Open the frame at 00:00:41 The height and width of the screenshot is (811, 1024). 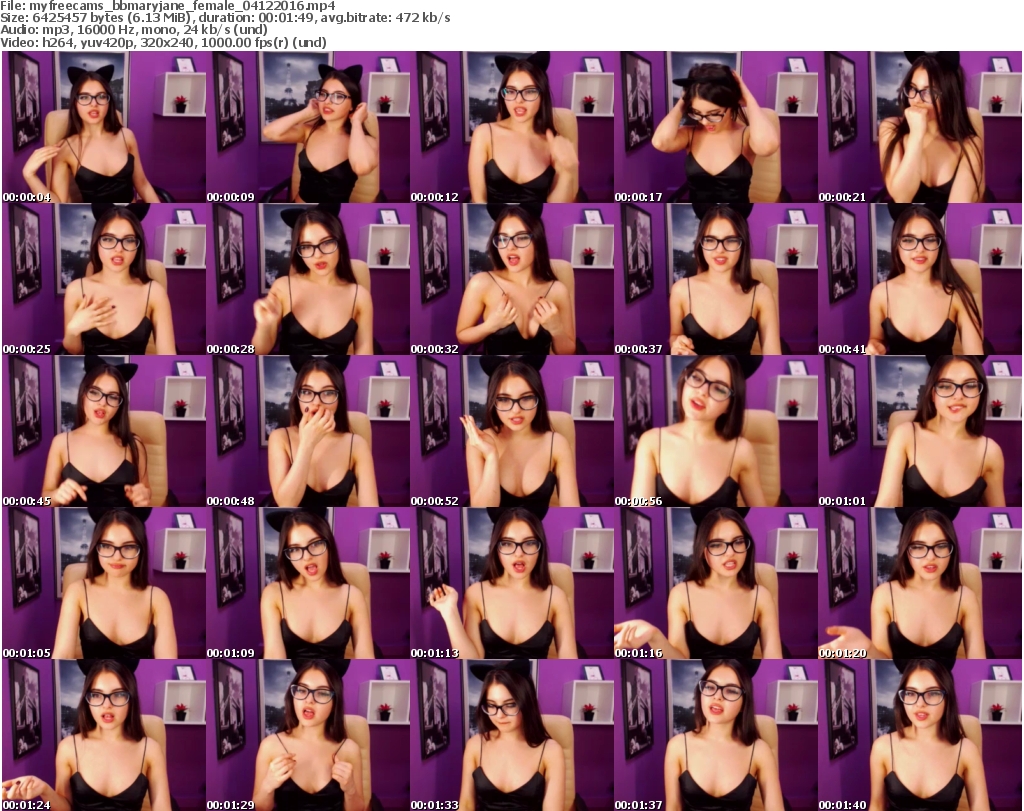pos(920,280)
